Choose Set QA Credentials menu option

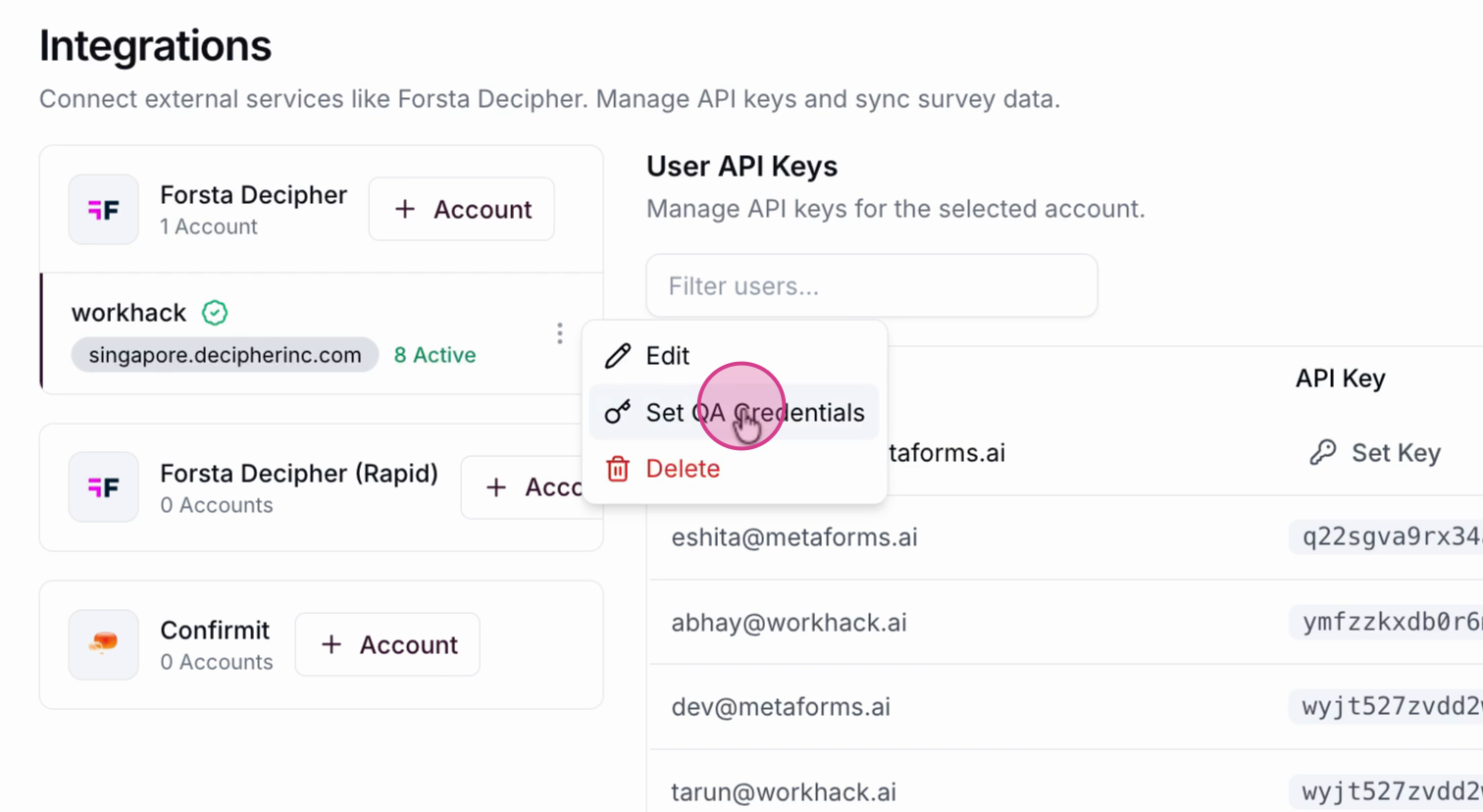point(754,413)
